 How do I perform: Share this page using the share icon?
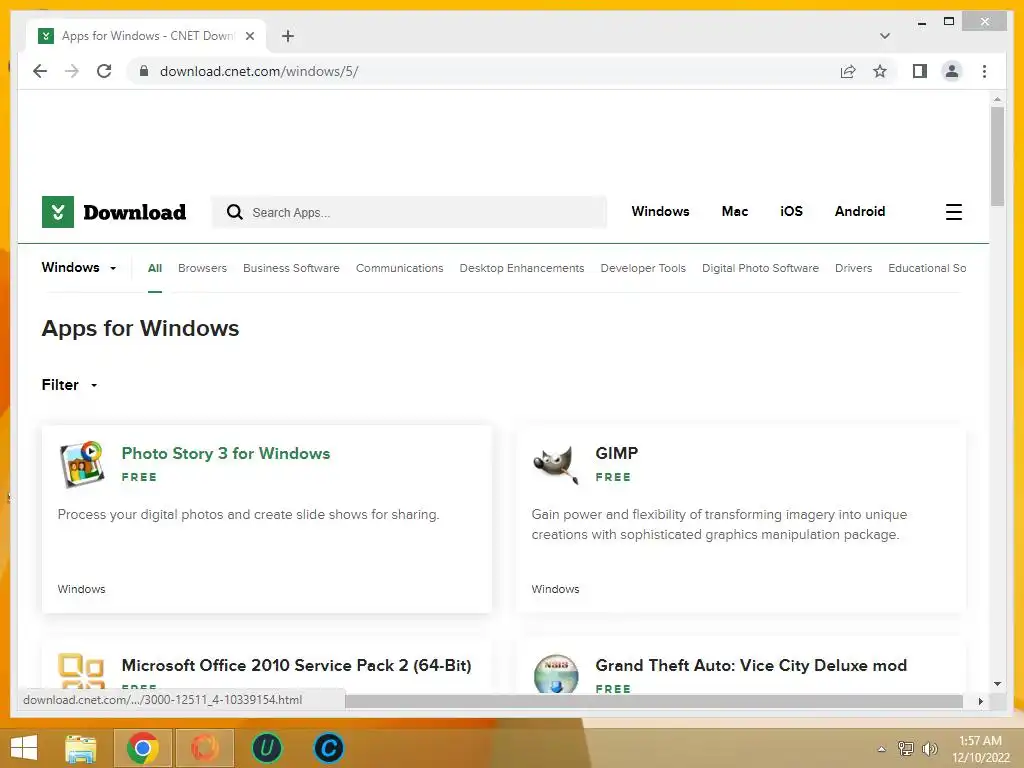pyautogui.click(x=848, y=71)
